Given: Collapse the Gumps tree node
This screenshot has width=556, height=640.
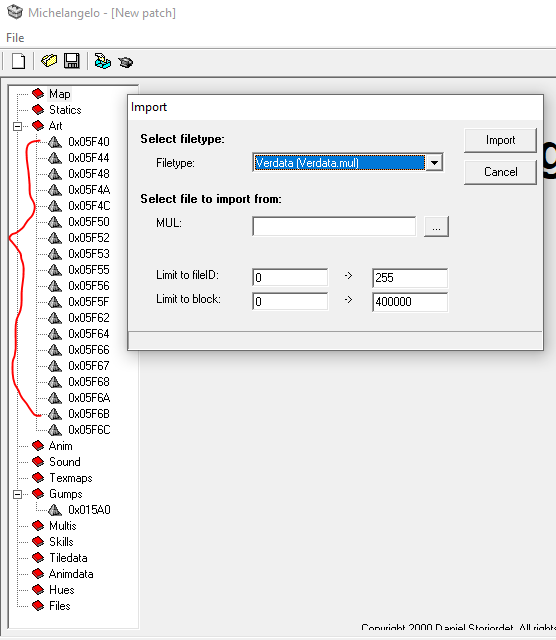Looking at the screenshot, I should (17, 494).
